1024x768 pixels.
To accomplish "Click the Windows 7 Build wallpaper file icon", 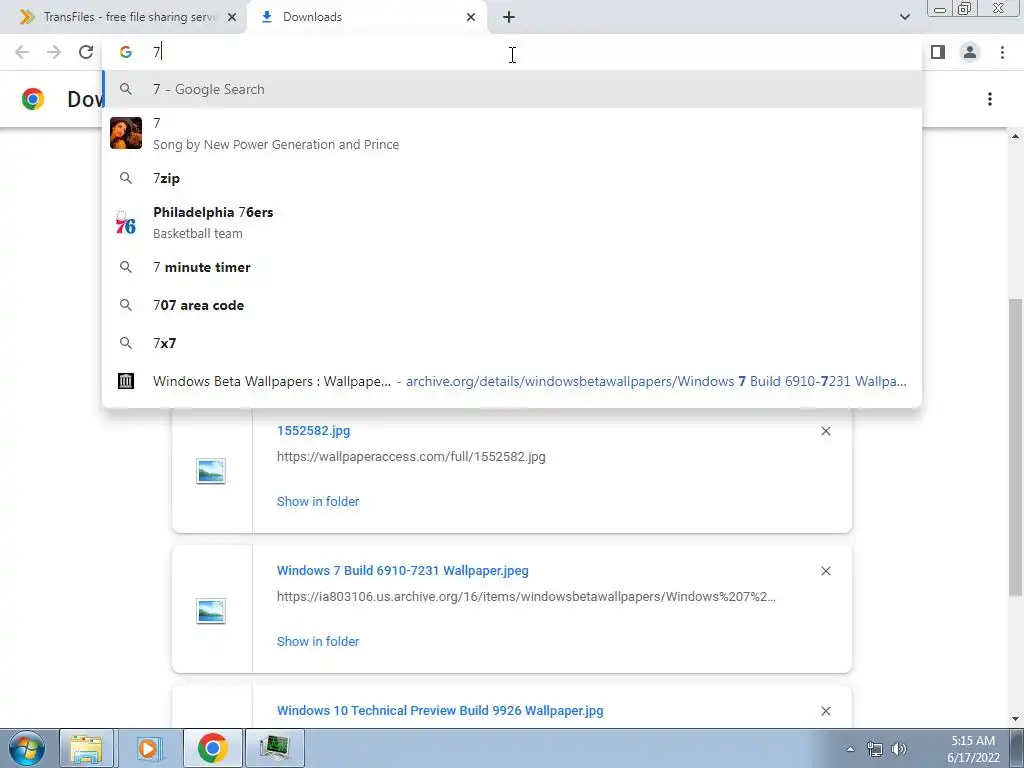I will [x=211, y=611].
